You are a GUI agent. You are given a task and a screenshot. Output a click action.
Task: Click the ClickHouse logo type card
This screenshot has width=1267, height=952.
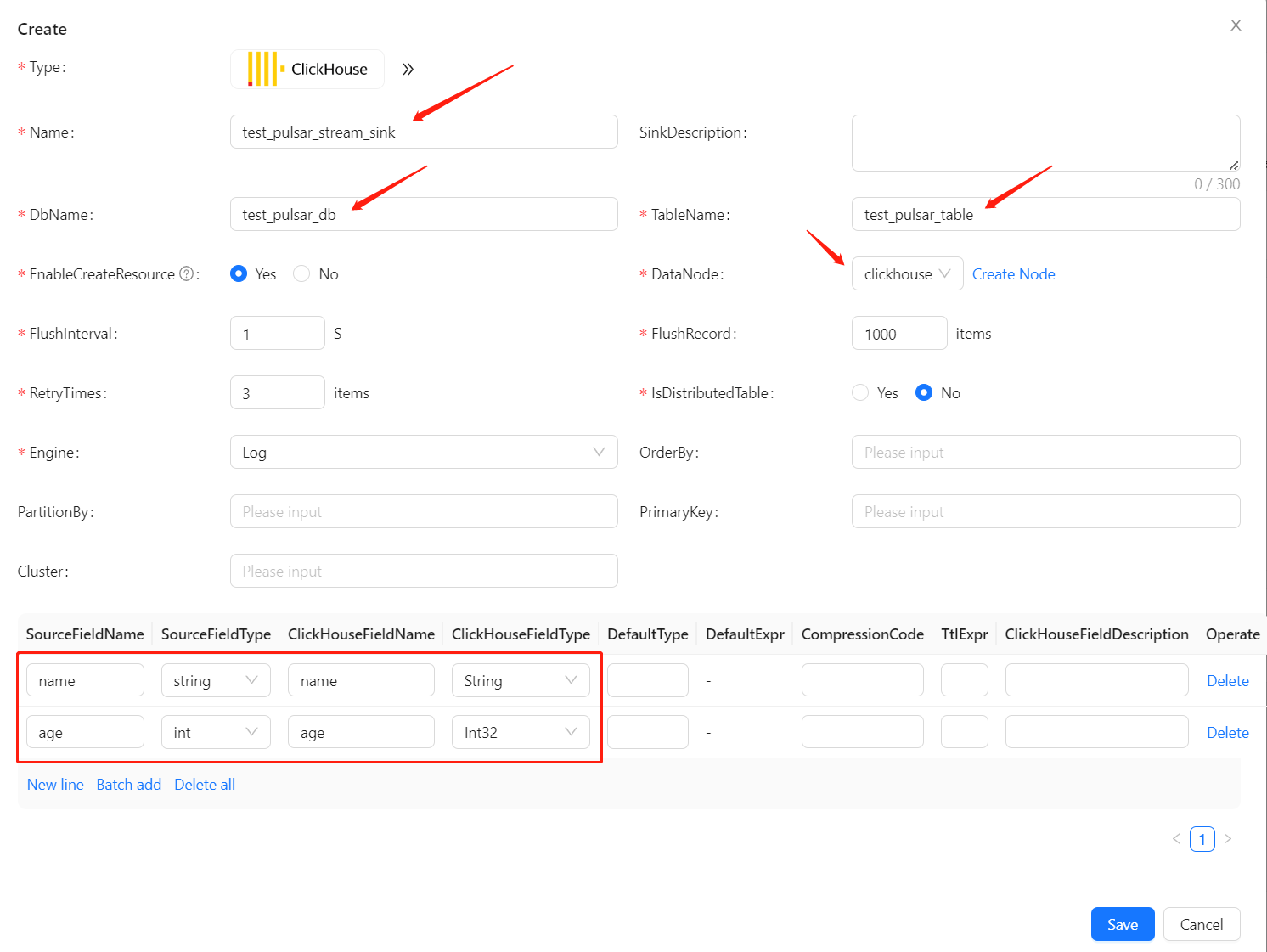click(x=307, y=69)
